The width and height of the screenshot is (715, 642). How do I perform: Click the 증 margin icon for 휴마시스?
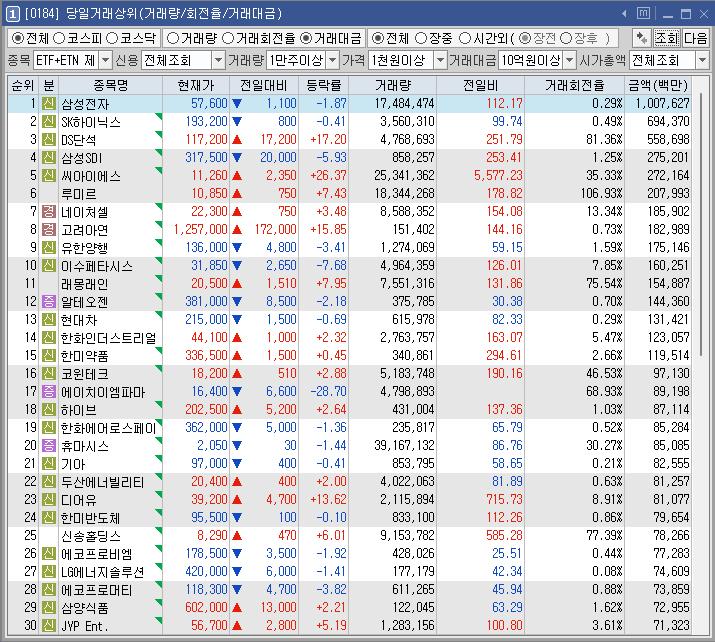(49, 445)
